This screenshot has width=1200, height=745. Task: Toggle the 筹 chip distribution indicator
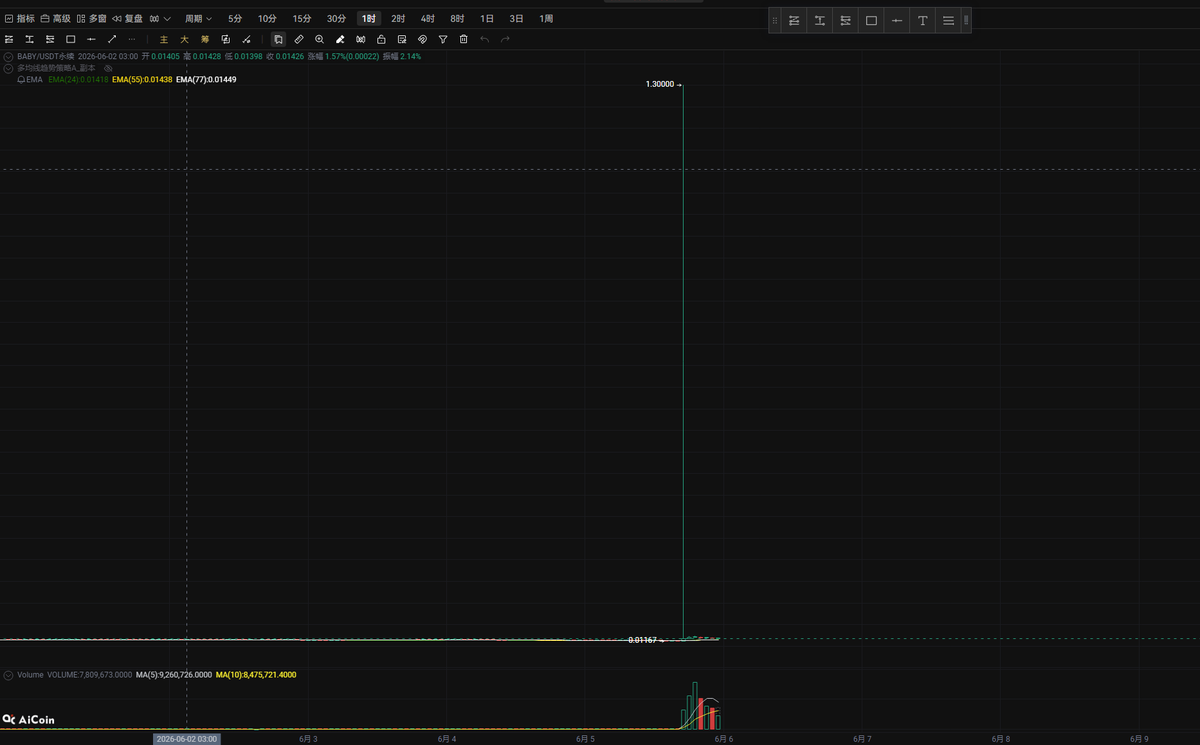(x=205, y=39)
